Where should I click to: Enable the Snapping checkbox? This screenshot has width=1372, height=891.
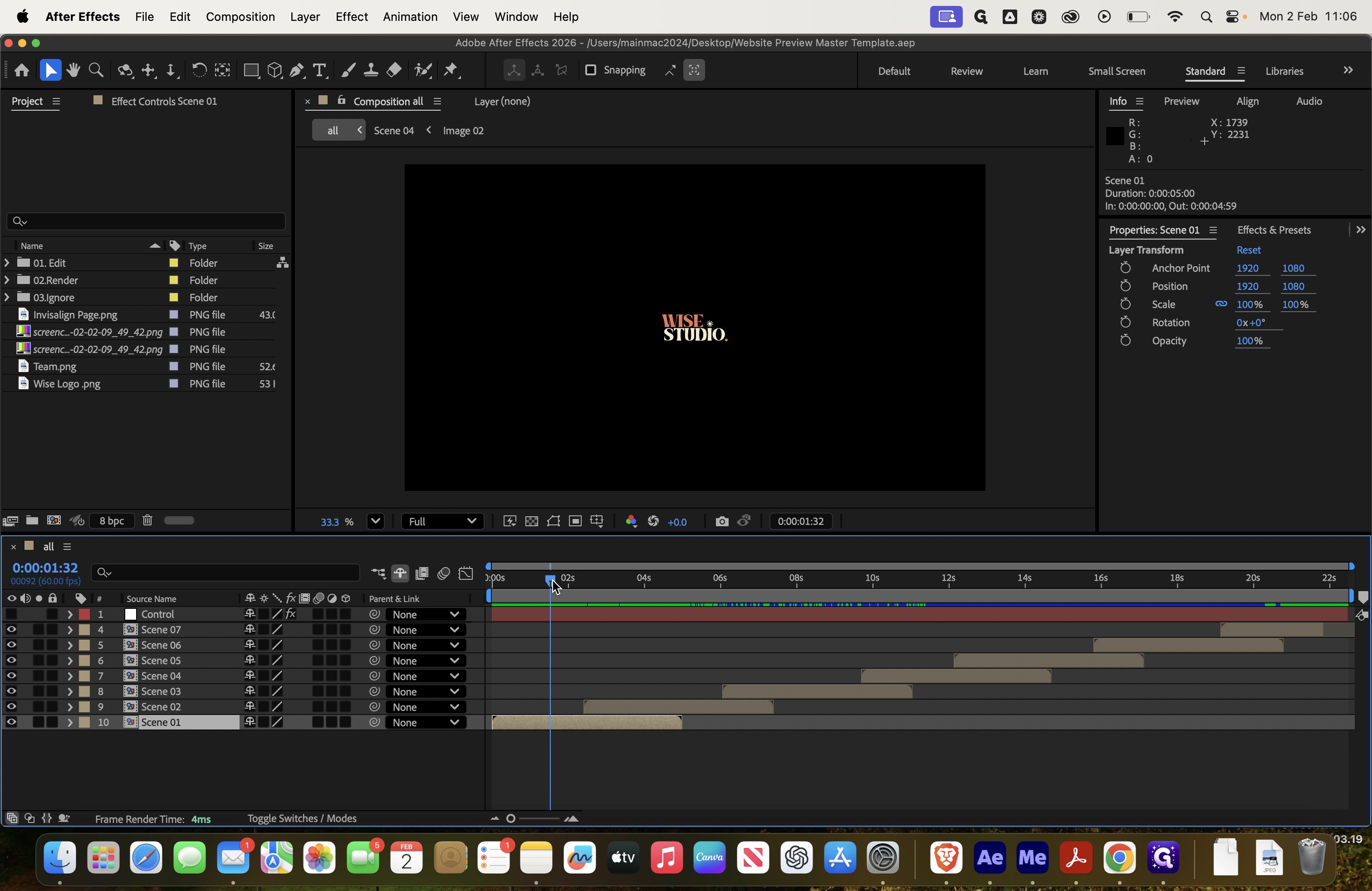tap(591, 70)
